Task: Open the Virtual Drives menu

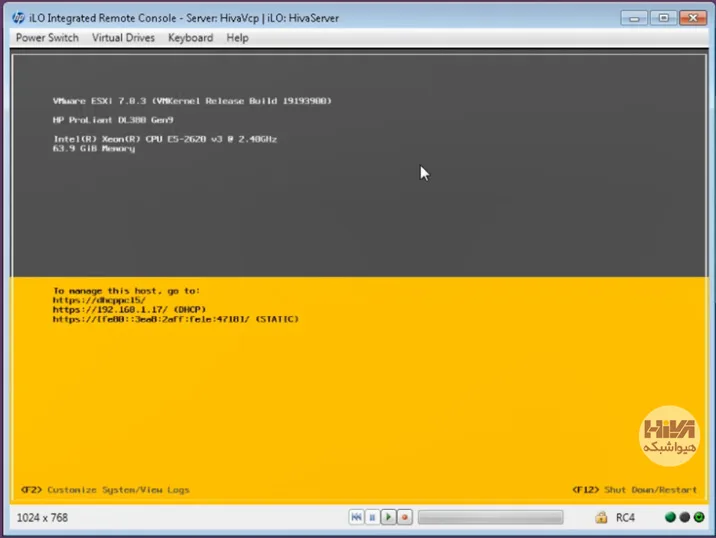Action: (123, 38)
